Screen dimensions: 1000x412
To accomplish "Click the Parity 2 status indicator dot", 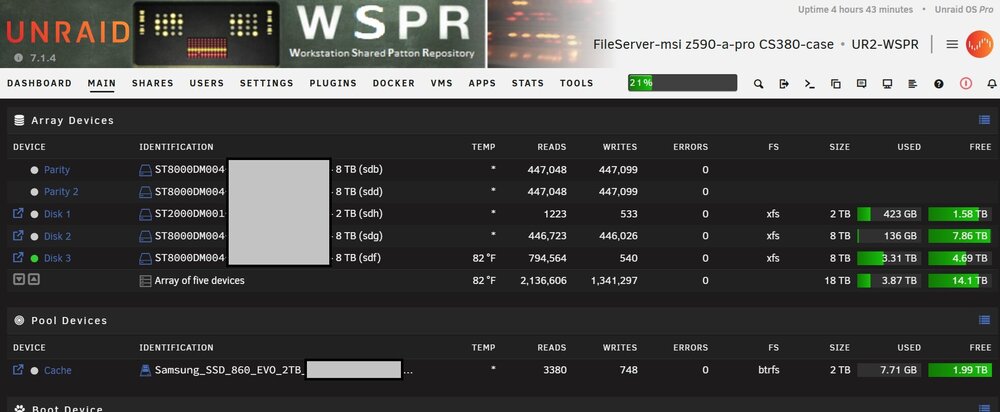I will click(34, 192).
